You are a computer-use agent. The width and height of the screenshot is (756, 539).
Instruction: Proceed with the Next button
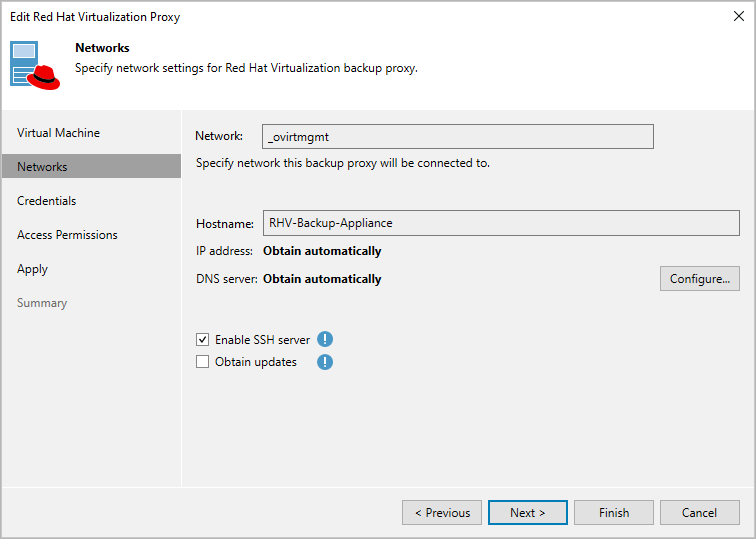[x=528, y=512]
